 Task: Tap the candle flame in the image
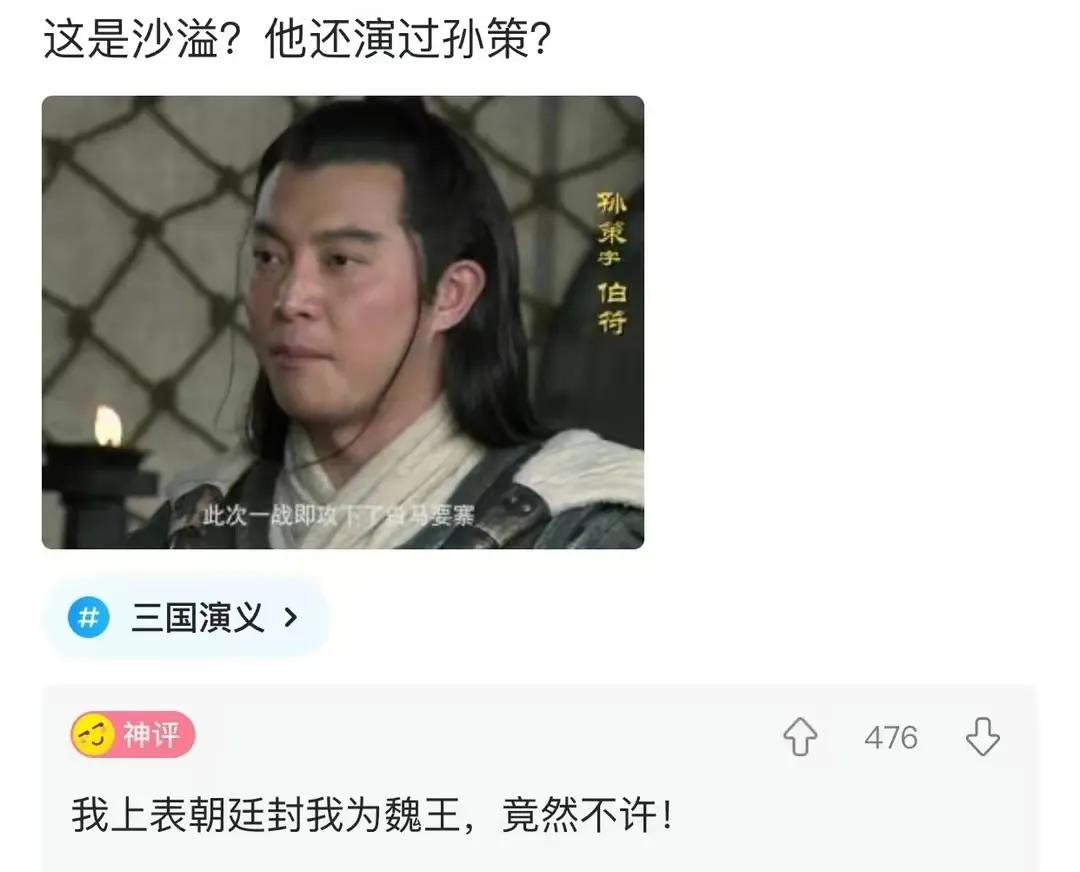click(108, 426)
